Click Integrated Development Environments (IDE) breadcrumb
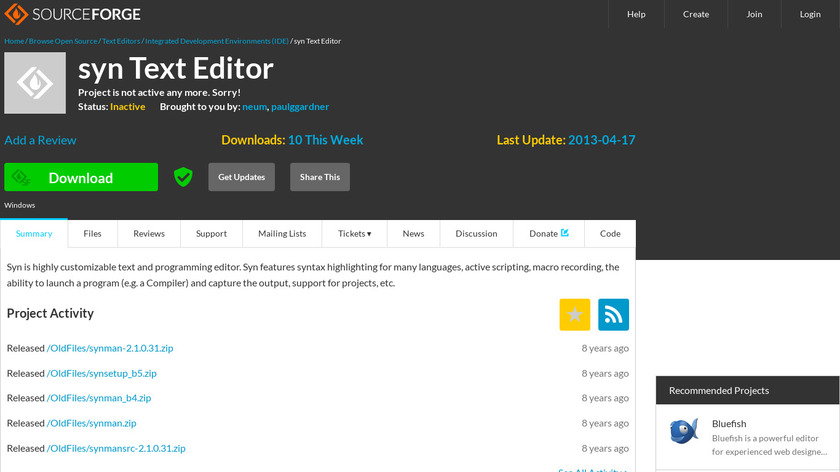 click(x=217, y=41)
